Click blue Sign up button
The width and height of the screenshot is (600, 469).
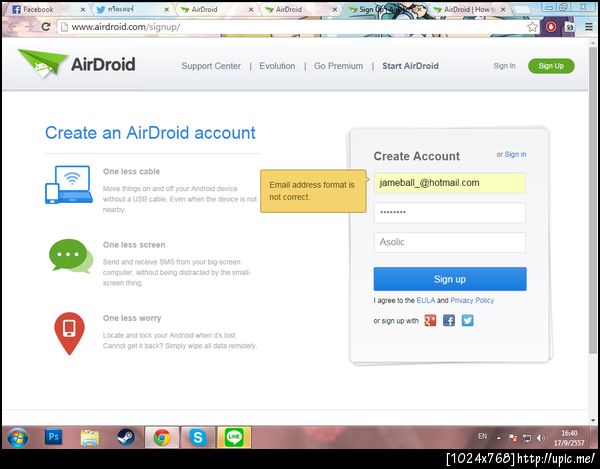450,279
